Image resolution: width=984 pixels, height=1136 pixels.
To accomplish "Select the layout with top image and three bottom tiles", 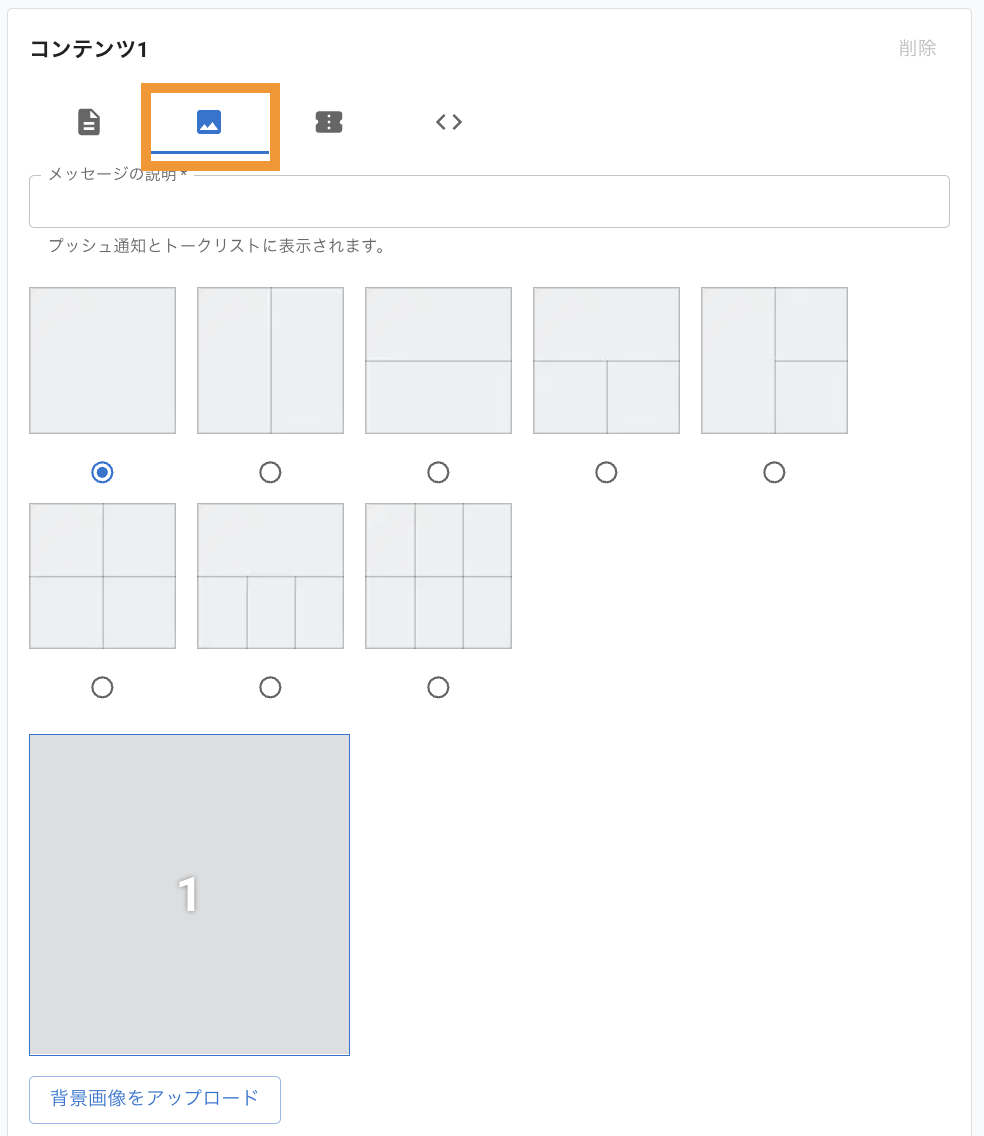I will [270, 575].
